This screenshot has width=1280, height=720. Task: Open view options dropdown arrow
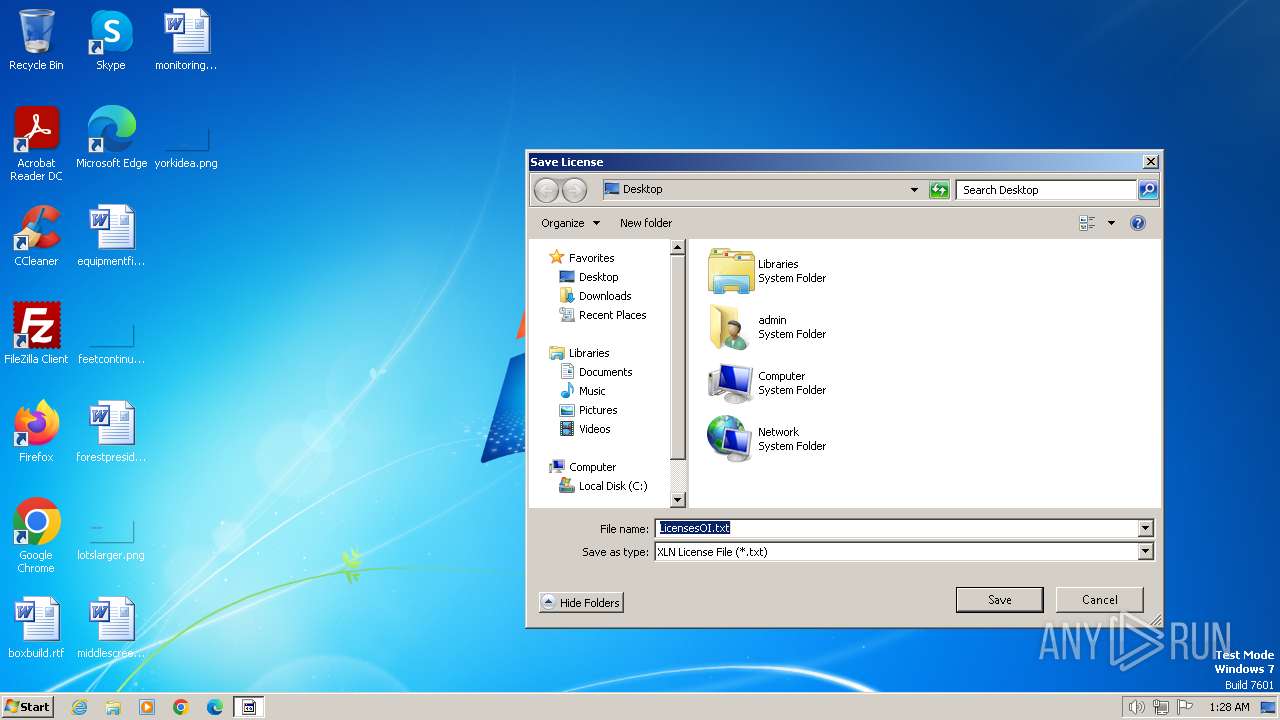click(1111, 223)
